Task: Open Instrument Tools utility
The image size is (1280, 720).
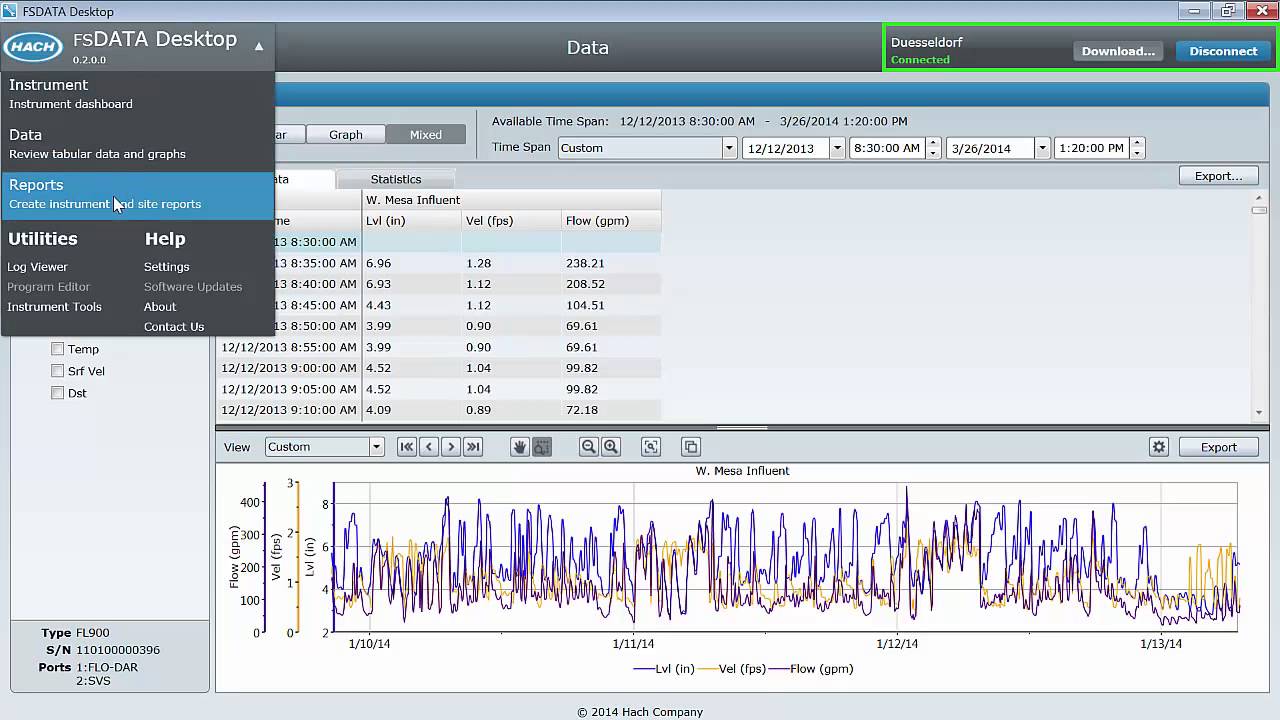Action: click(54, 307)
